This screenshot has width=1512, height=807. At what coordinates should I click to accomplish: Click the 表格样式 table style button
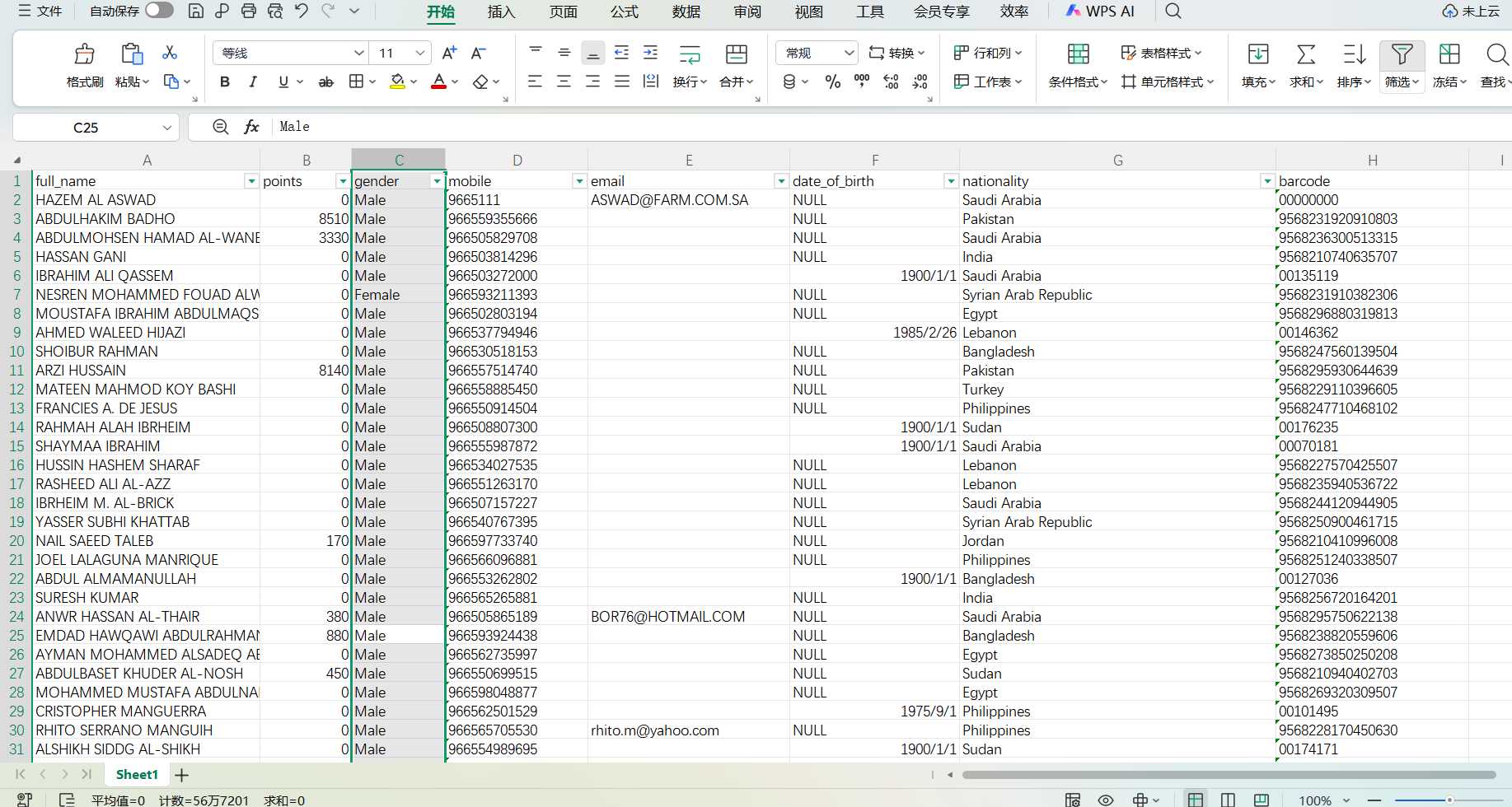coord(1161,53)
